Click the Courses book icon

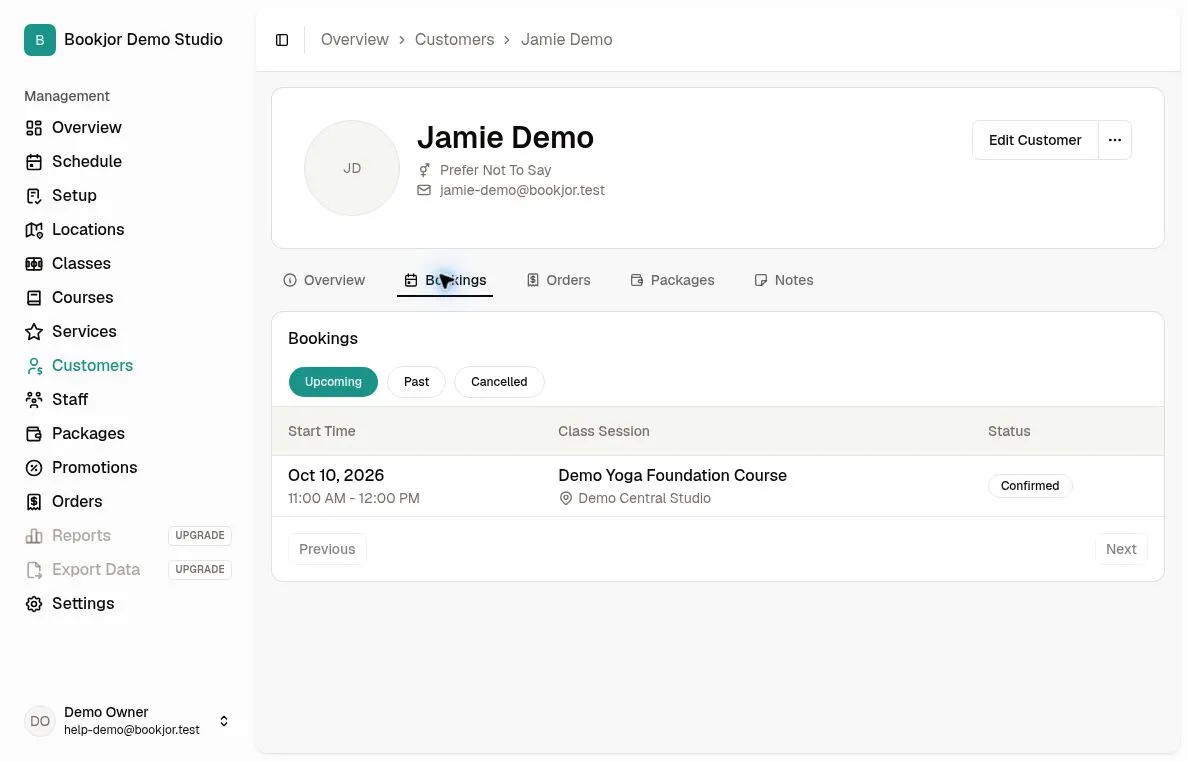pos(34,298)
